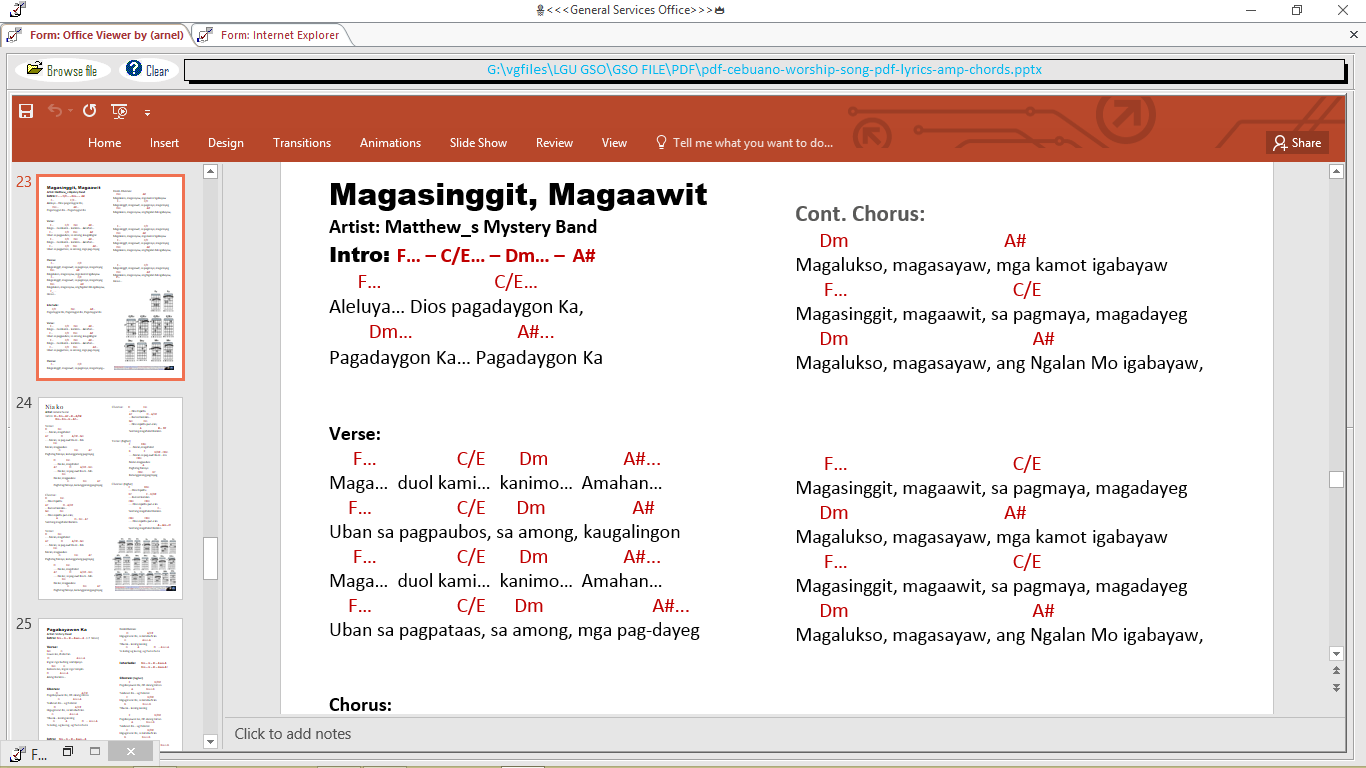Switch to Form: Internet Explorer tab

click(270, 35)
